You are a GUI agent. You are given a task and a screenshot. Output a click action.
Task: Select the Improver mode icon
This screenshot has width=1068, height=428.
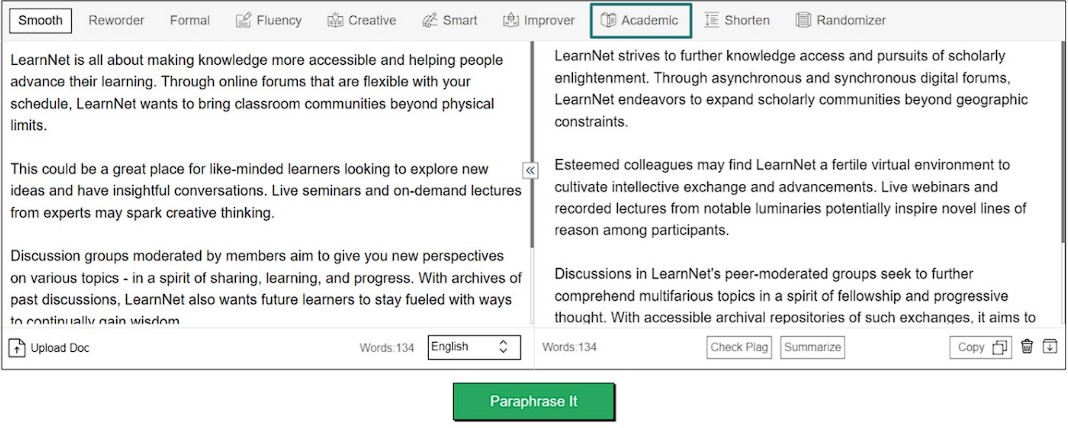pos(511,20)
